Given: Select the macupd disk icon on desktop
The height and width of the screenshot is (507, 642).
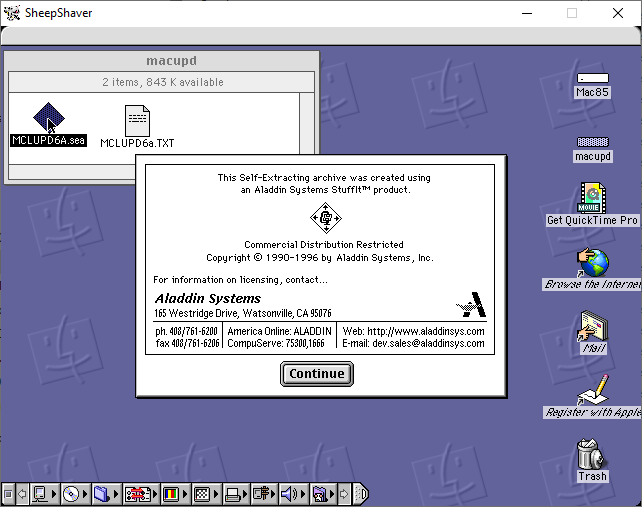Looking at the screenshot, I should coord(592,142).
